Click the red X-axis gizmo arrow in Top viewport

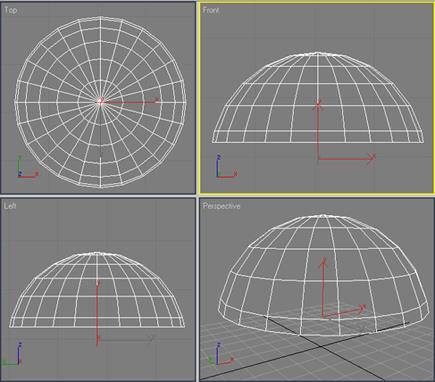(131, 101)
